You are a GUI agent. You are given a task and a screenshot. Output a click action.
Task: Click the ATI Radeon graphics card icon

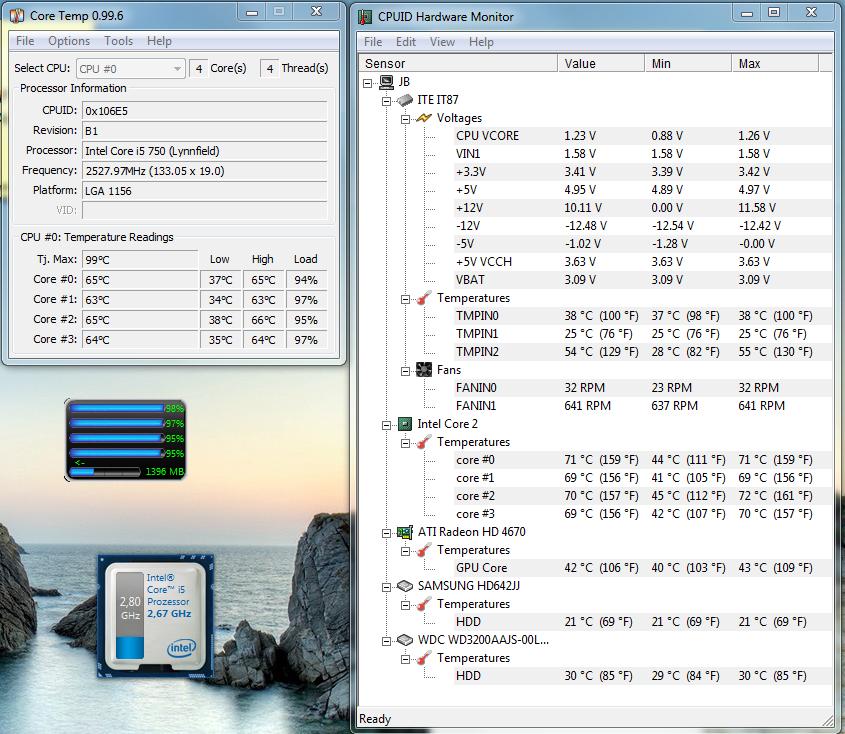pyautogui.click(x=405, y=532)
